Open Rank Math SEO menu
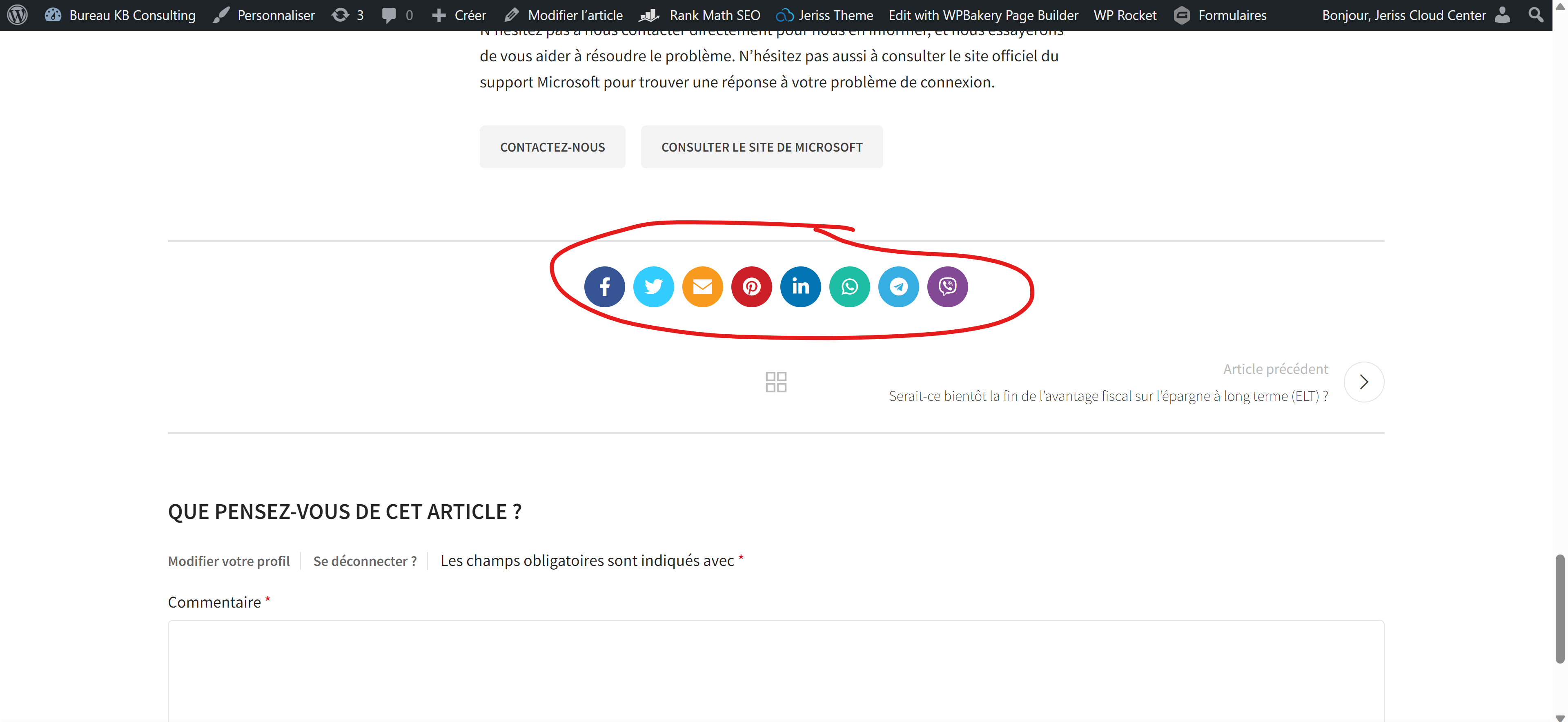 pyautogui.click(x=700, y=15)
